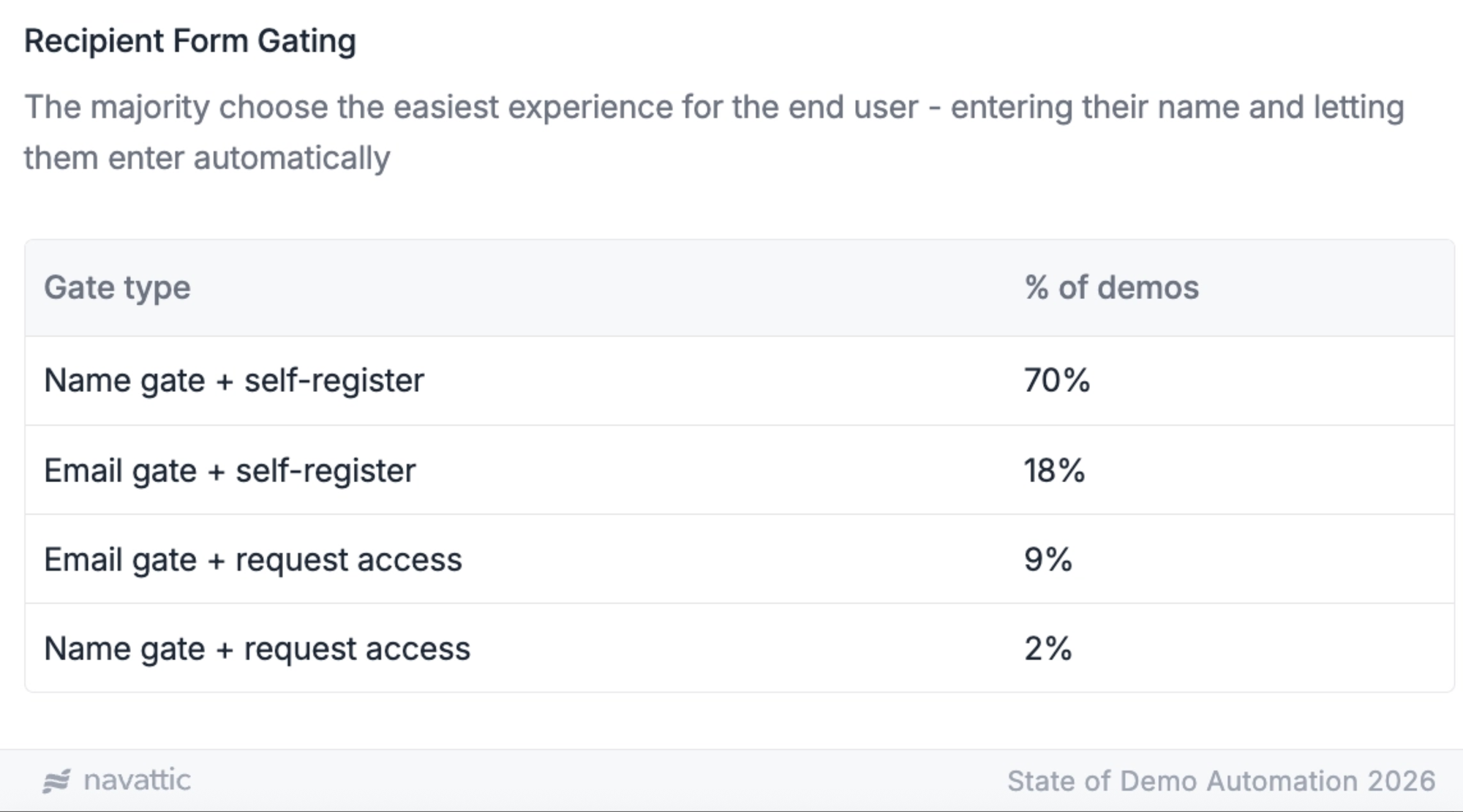Viewport: 1463px width, 812px height.
Task: Click the word 'majority' in the description
Action: [150, 108]
